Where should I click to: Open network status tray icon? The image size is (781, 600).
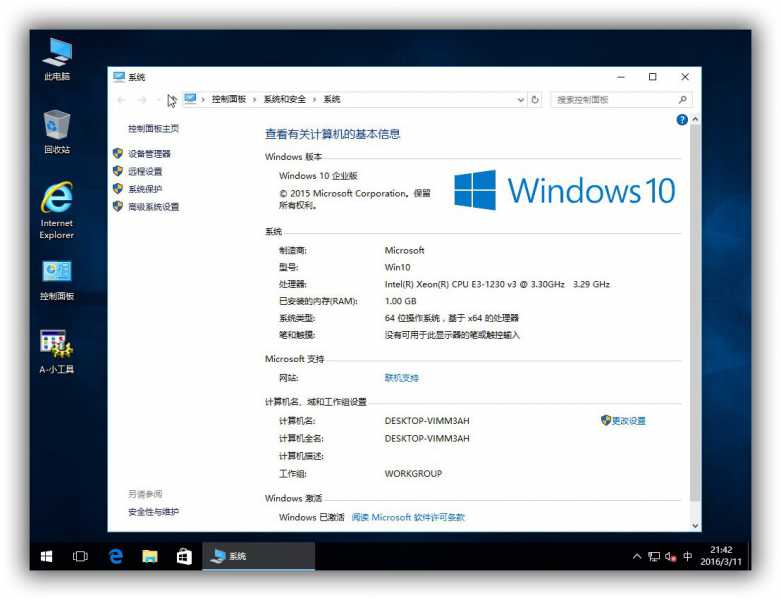(654, 556)
